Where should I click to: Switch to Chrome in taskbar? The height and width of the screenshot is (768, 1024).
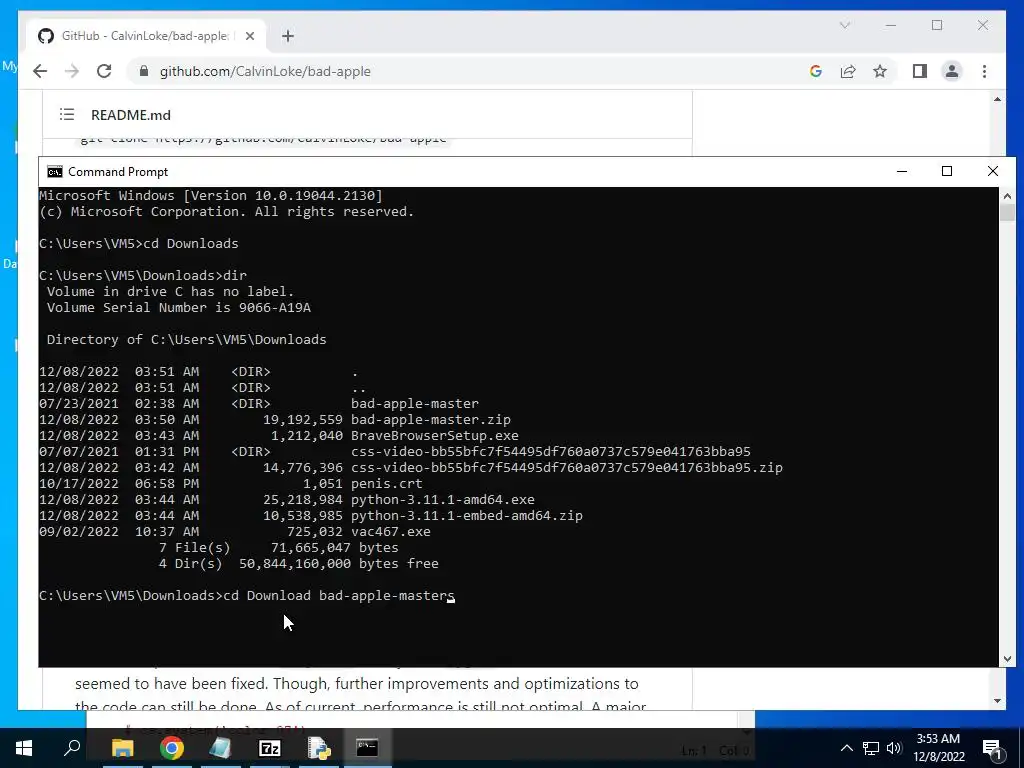172,748
